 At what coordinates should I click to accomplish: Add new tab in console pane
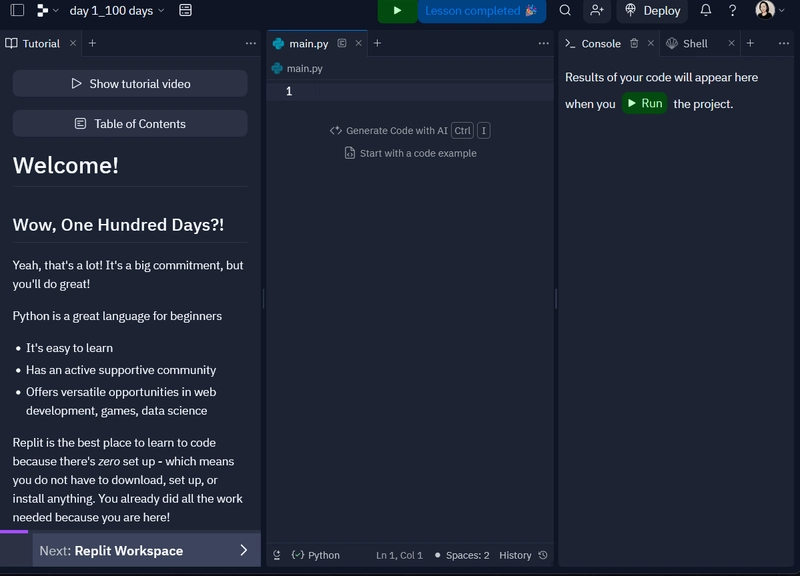tap(750, 43)
